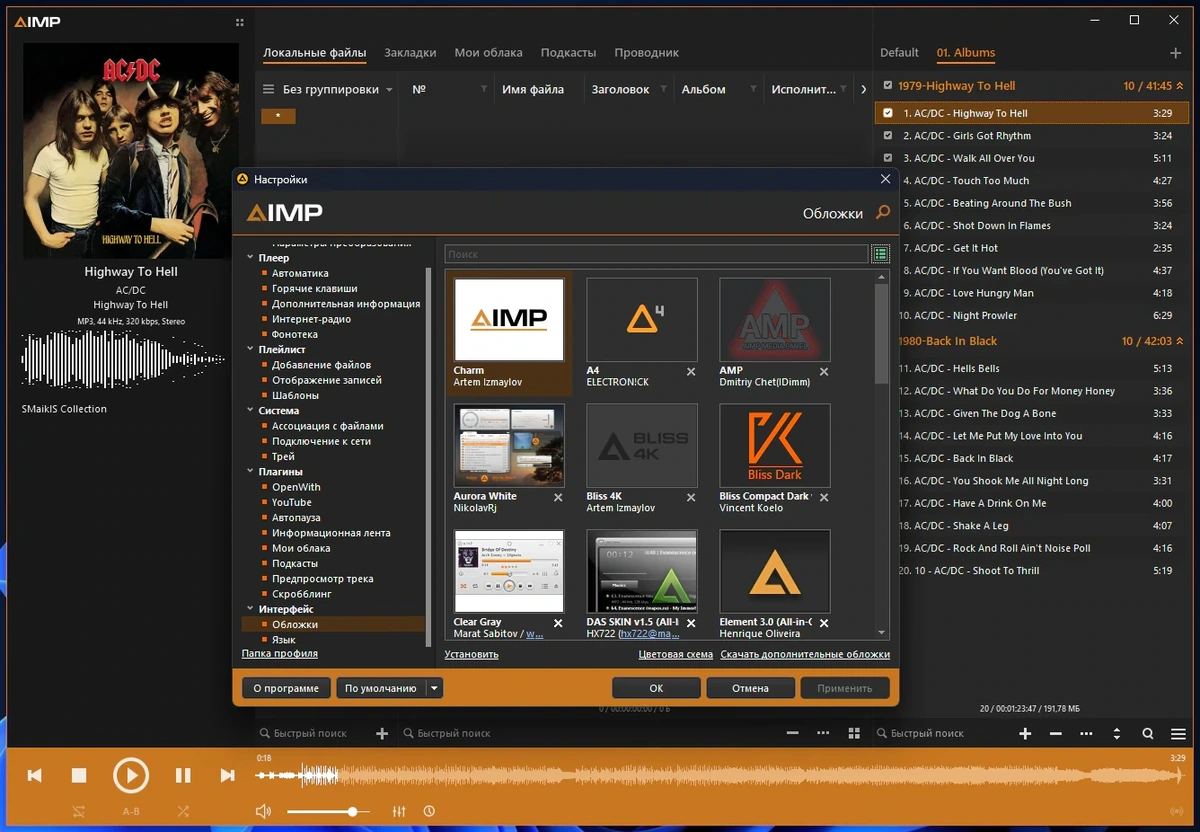Open the equalizer sliders icon

point(399,811)
